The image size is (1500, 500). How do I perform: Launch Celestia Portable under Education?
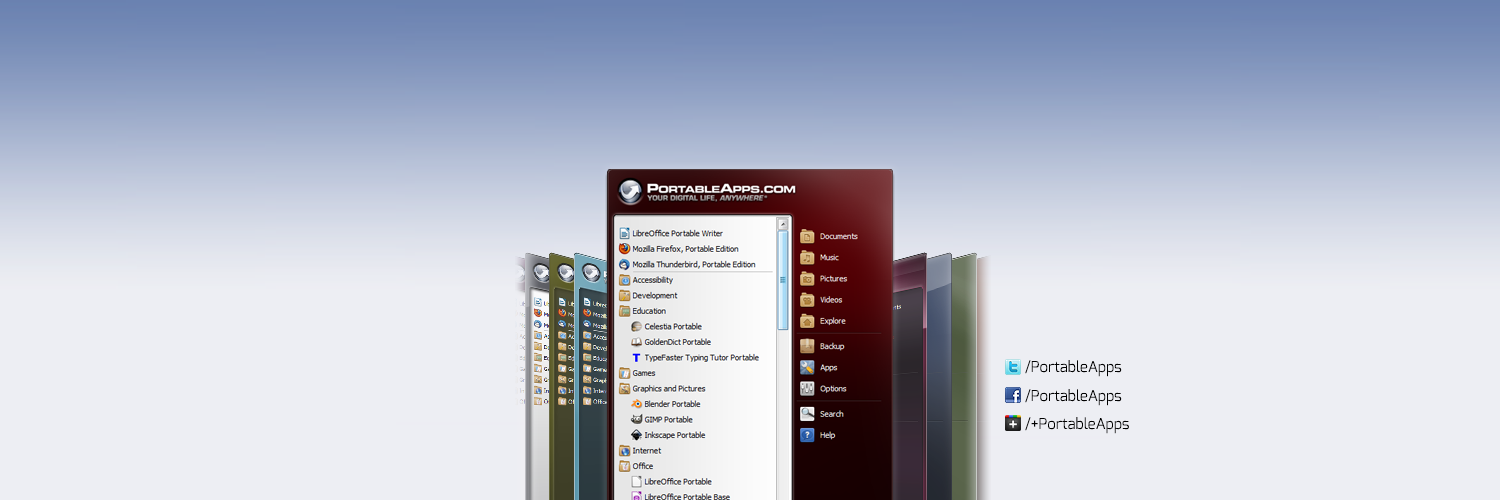pos(666,326)
